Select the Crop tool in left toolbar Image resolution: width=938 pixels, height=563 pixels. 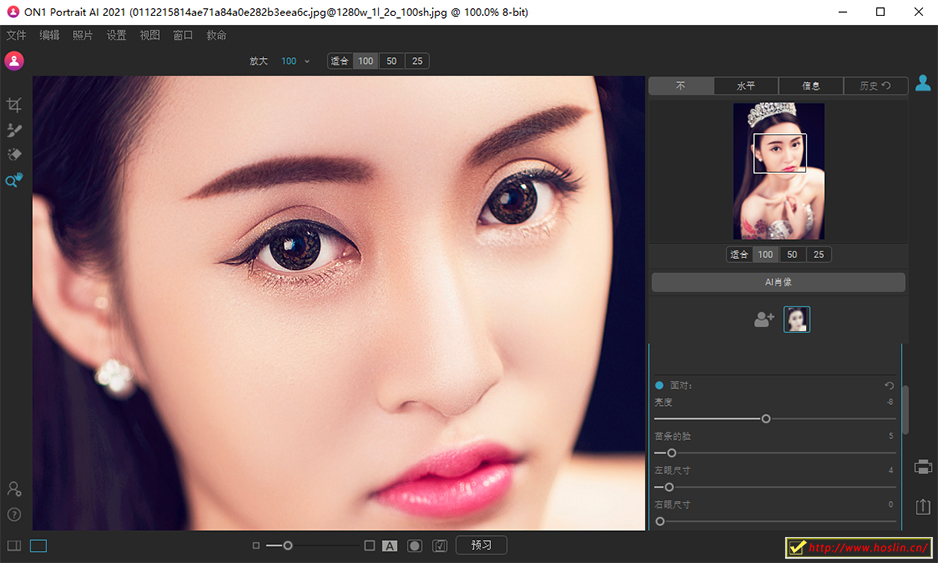(14, 105)
